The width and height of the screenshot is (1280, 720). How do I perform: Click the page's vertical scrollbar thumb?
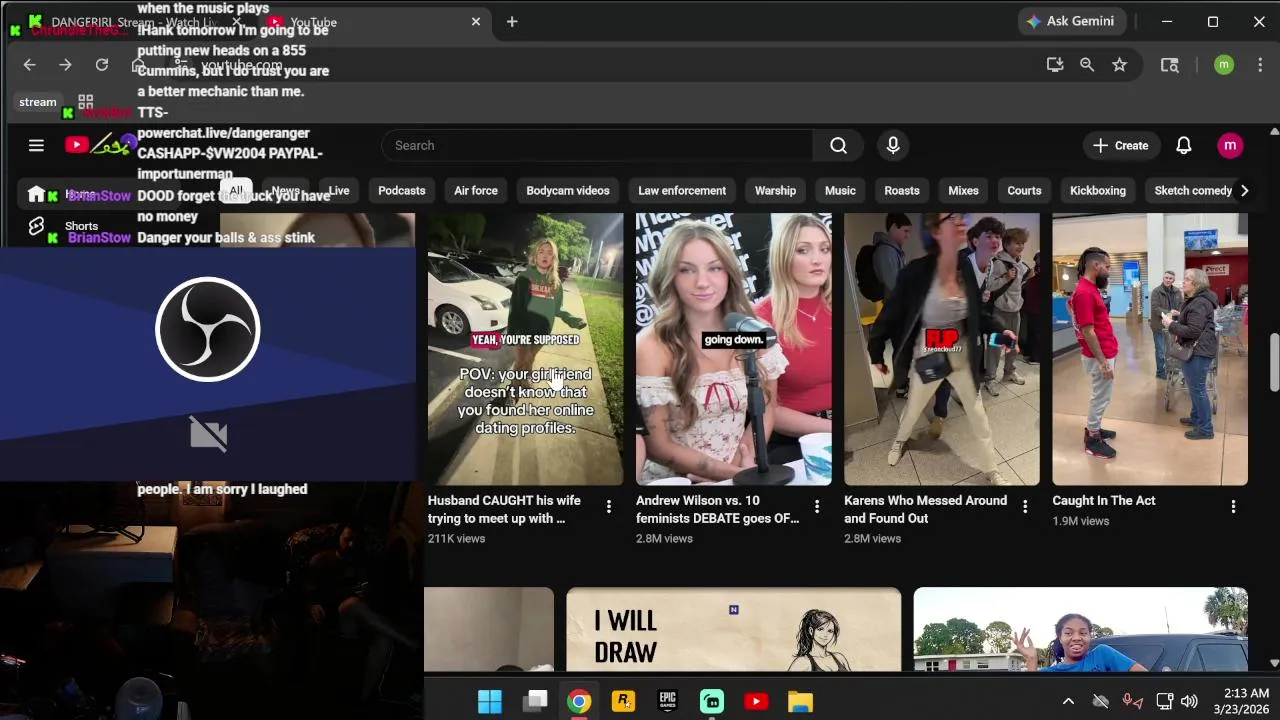(x=1274, y=363)
